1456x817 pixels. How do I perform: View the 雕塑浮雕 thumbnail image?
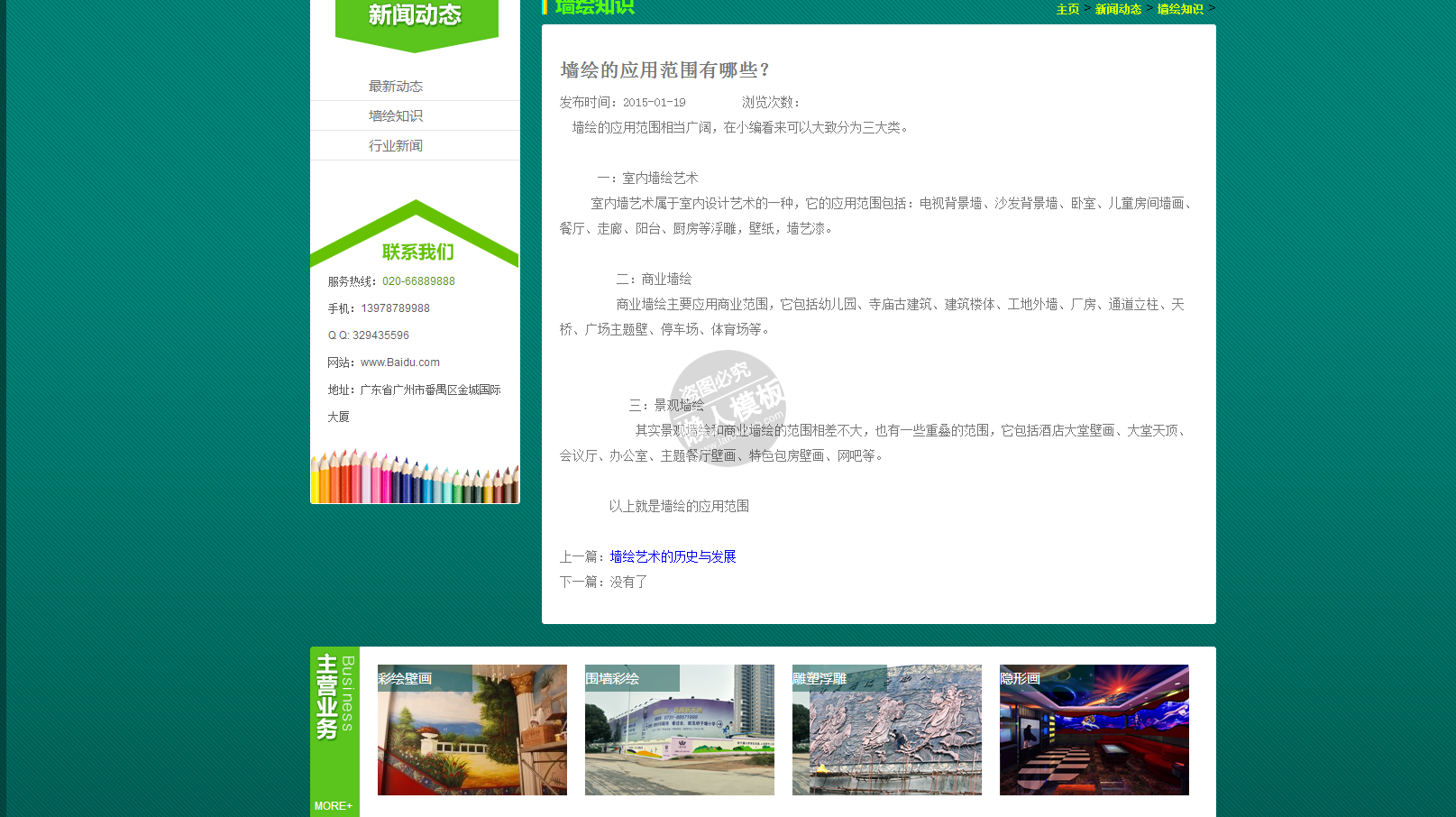coord(886,730)
